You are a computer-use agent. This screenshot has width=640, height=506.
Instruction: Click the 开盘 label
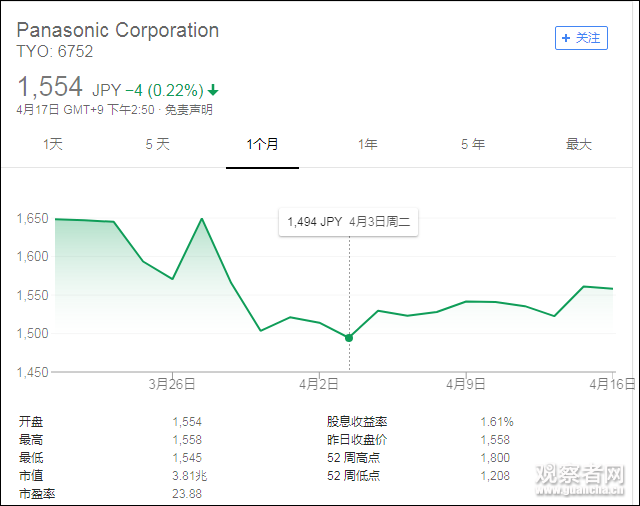(x=31, y=422)
